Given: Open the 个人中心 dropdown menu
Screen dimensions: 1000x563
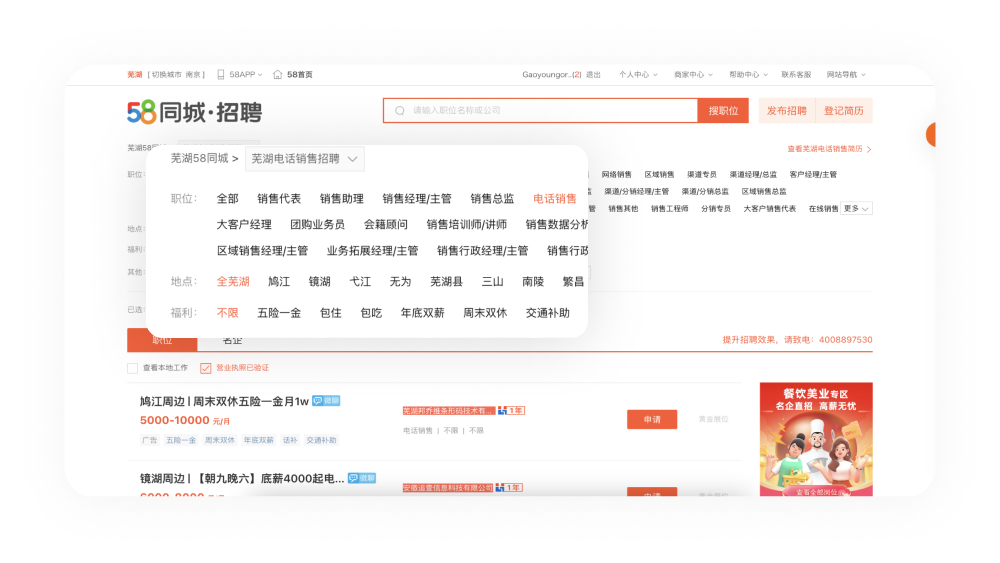Looking at the screenshot, I should (634, 74).
